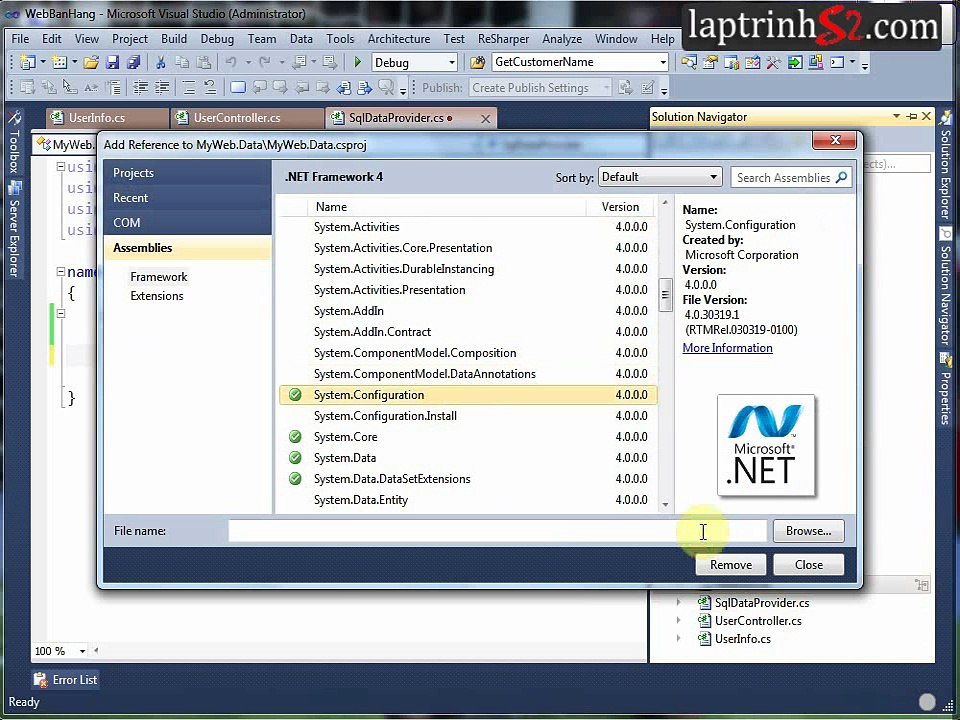Click Save All toolbar icon
The height and width of the screenshot is (720, 960).
coord(133,62)
